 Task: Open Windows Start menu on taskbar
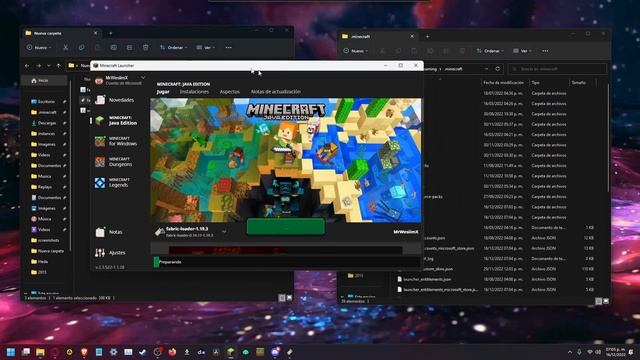click(11, 352)
